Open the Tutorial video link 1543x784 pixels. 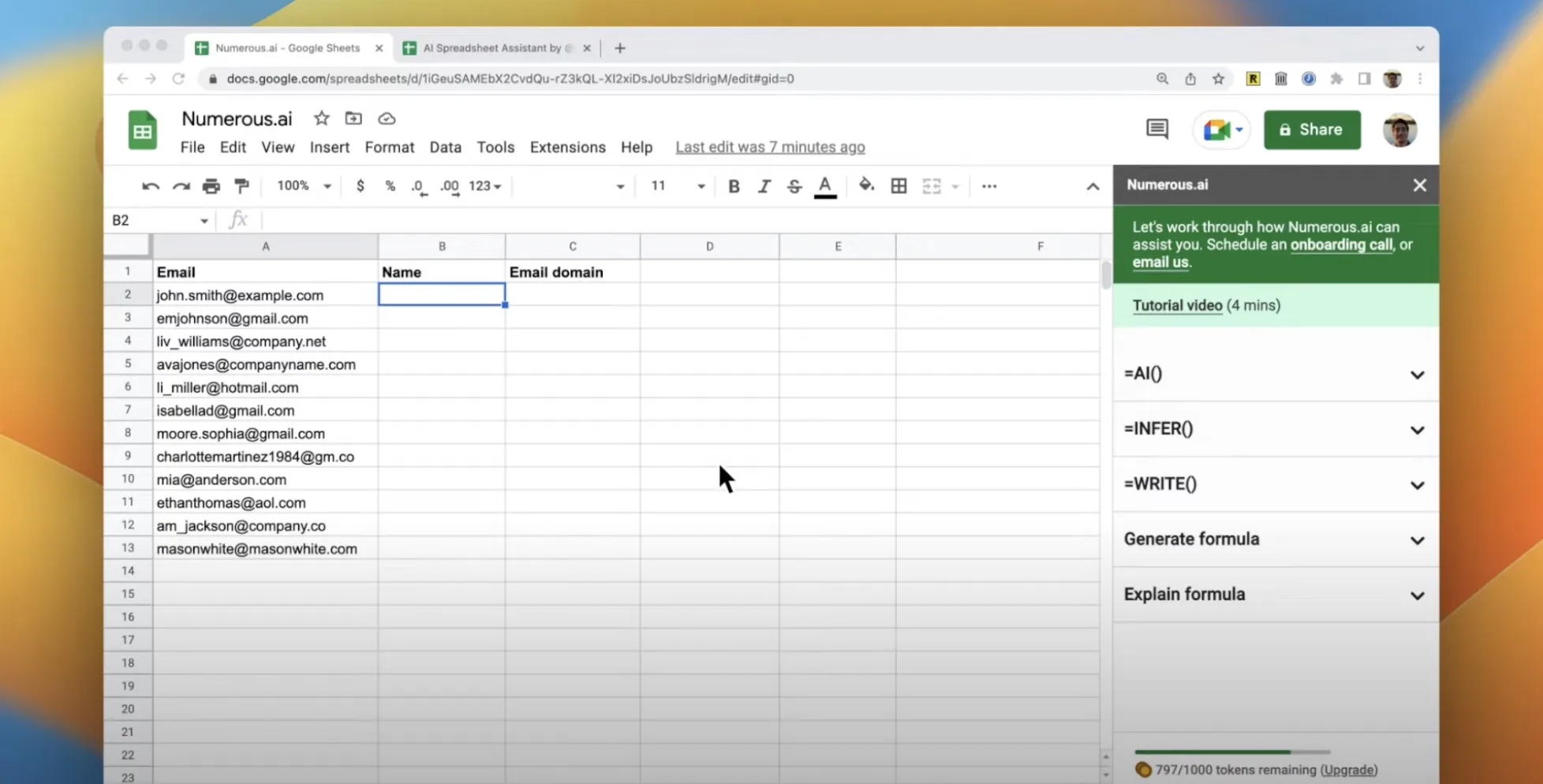(1177, 306)
